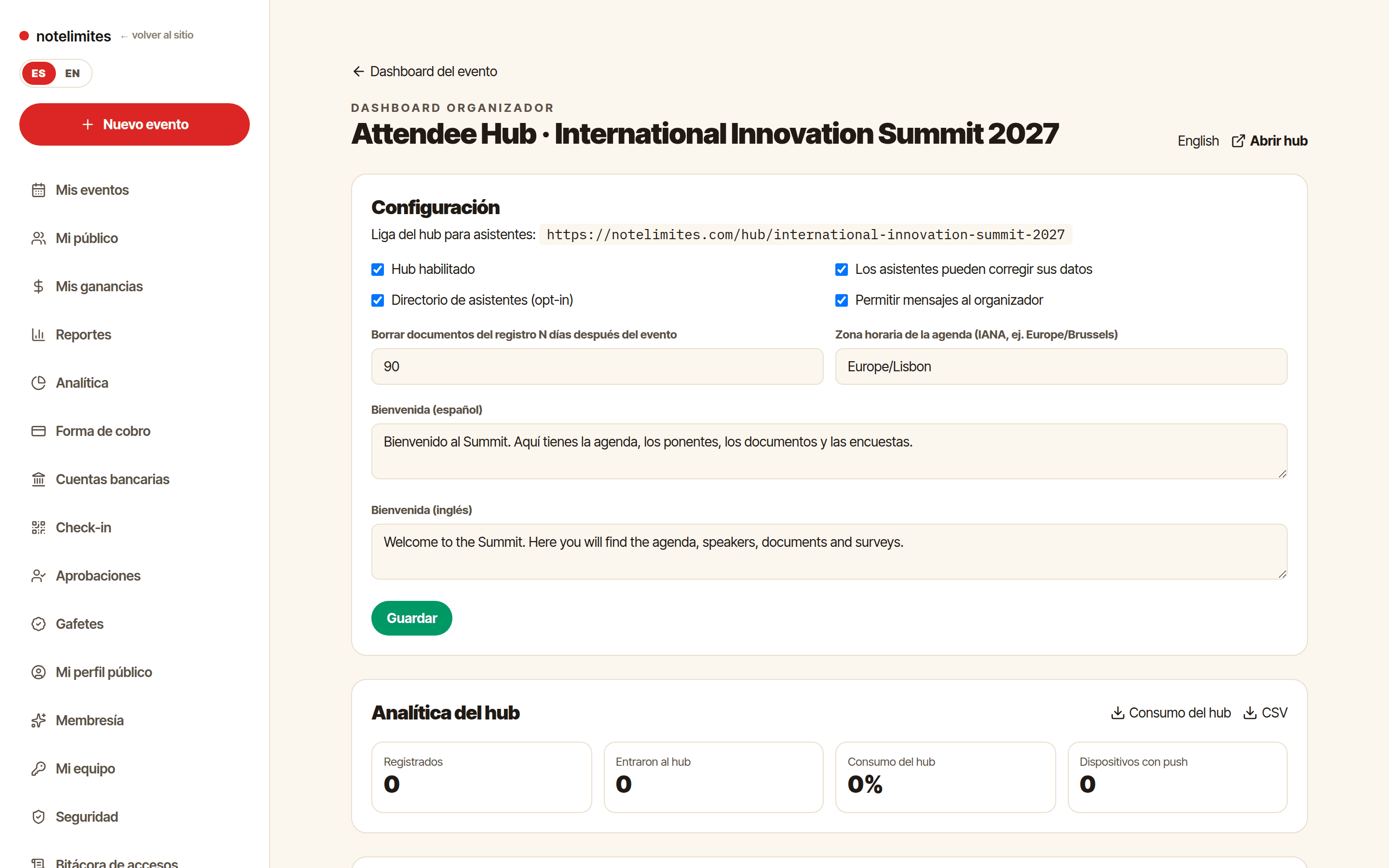Viewport: 1389px width, 868px height.
Task: Click the Mi equipo key icon
Action: click(x=39, y=769)
